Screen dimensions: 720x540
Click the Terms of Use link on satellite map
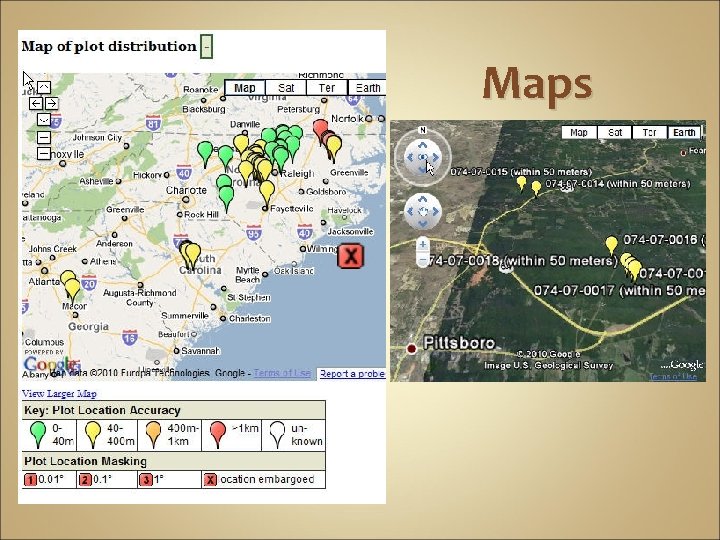pos(673,377)
